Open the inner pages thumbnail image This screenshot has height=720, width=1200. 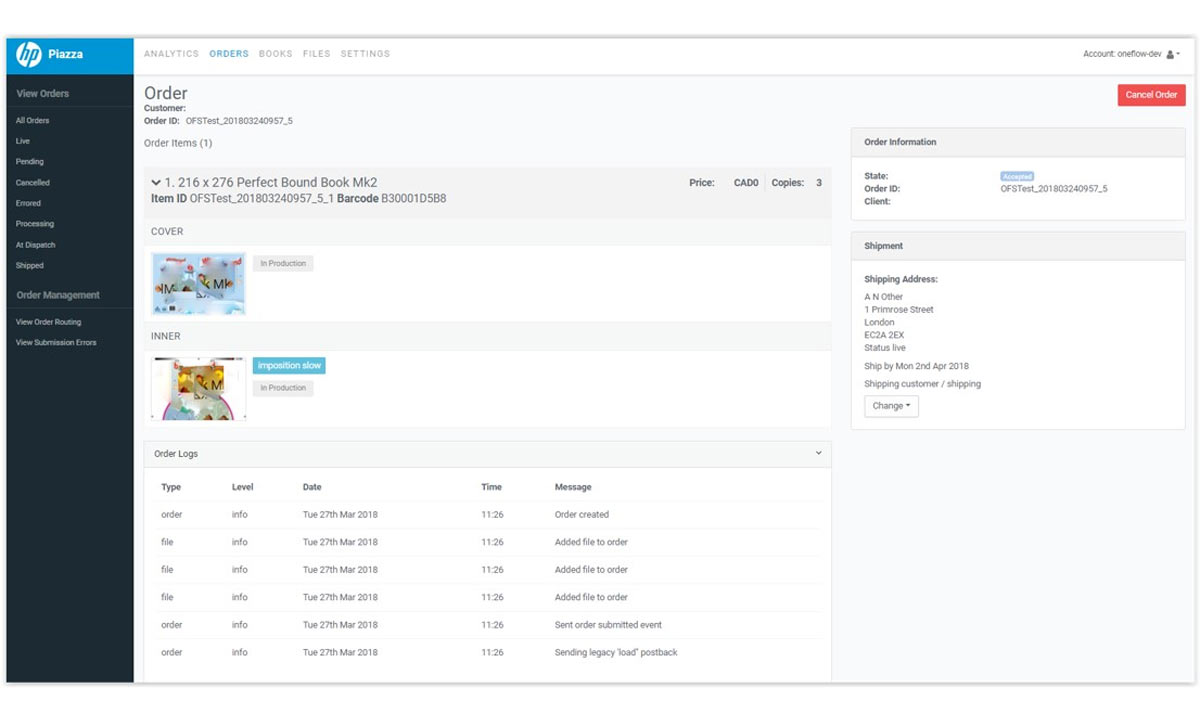tap(198, 388)
